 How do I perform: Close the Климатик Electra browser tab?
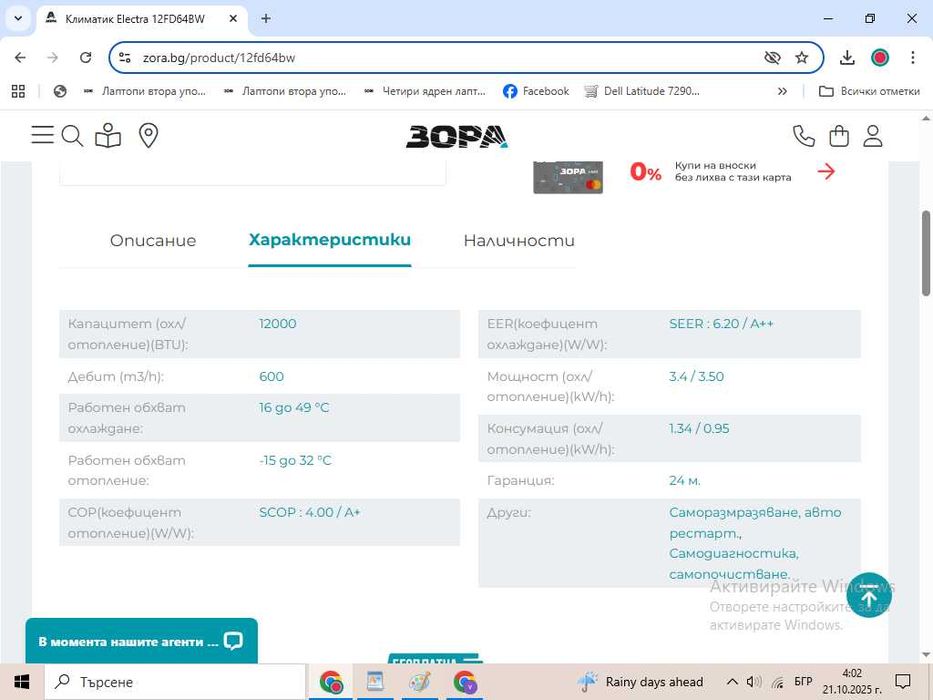coord(233,18)
